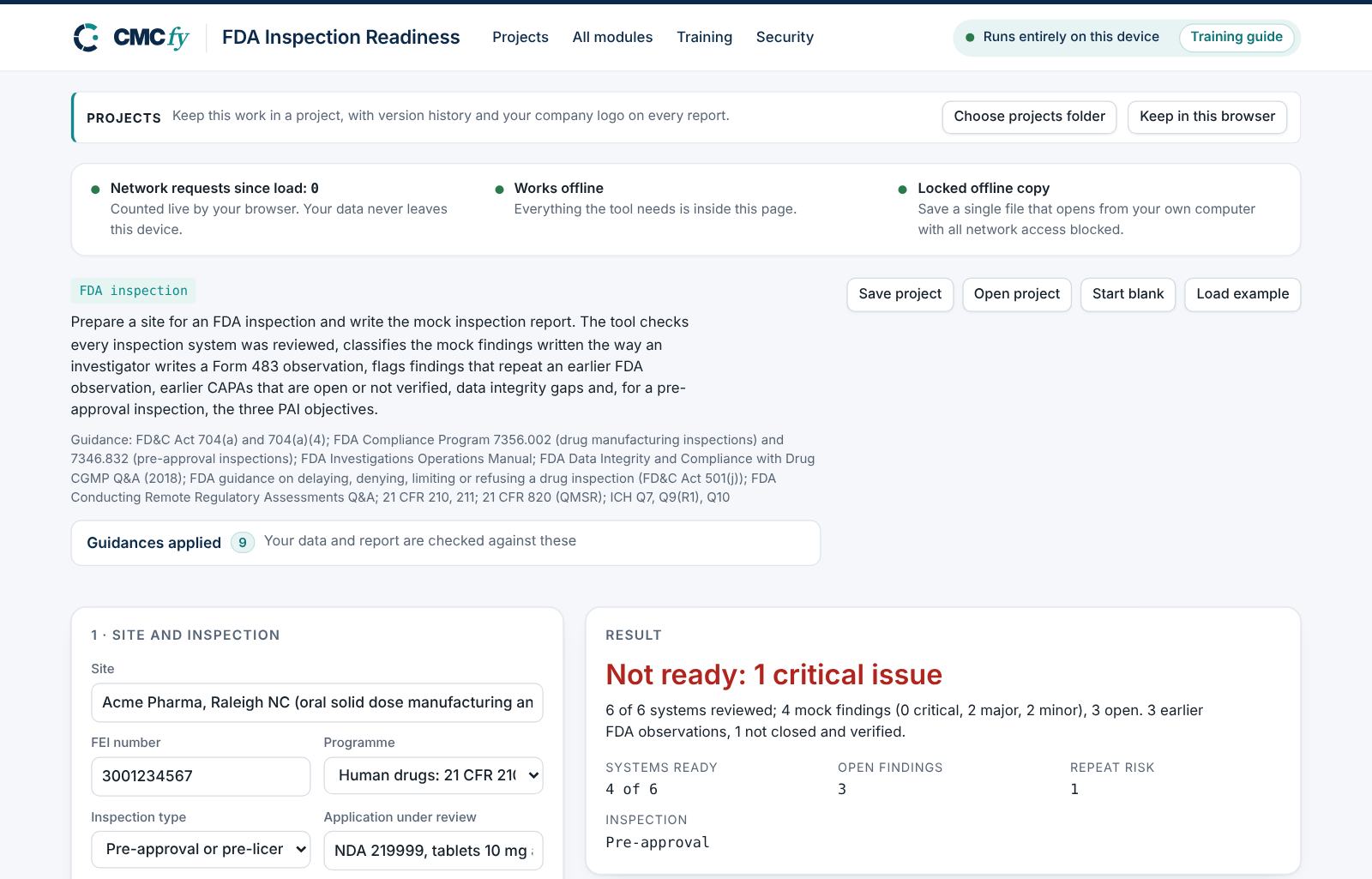
Task: Click the FDA inspection tag
Action: click(x=133, y=291)
